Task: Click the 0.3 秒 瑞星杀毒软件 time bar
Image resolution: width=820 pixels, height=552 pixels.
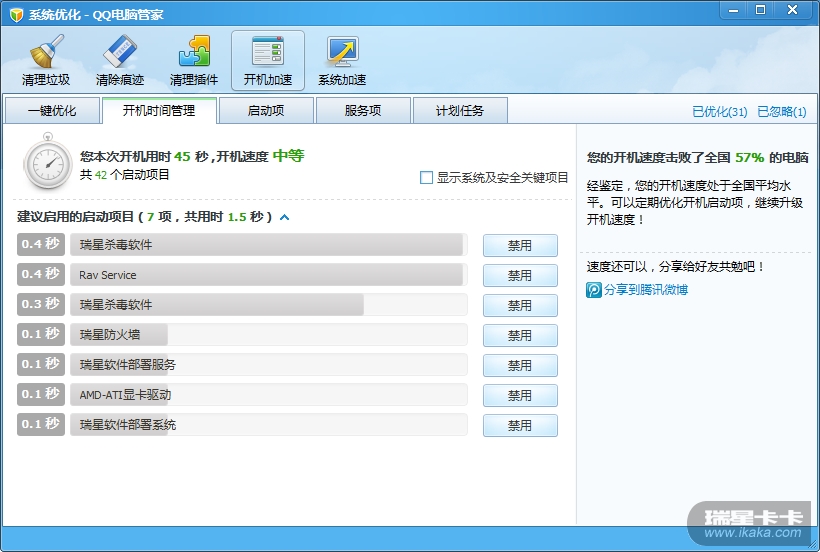Action: pos(269,305)
